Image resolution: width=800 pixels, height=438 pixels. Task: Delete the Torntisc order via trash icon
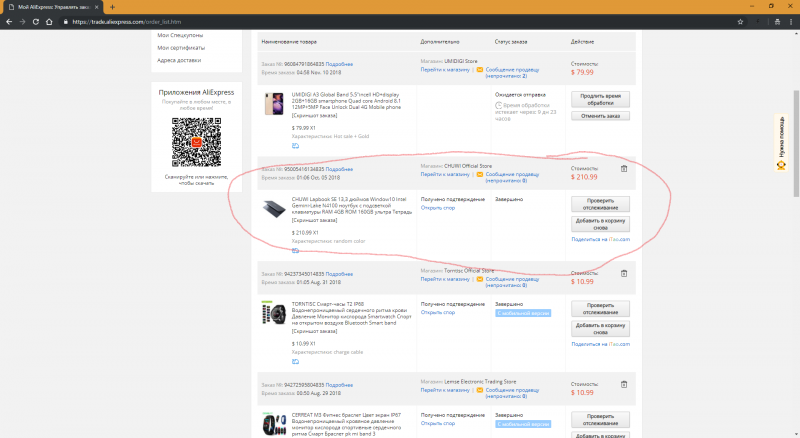pyautogui.click(x=624, y=274)
